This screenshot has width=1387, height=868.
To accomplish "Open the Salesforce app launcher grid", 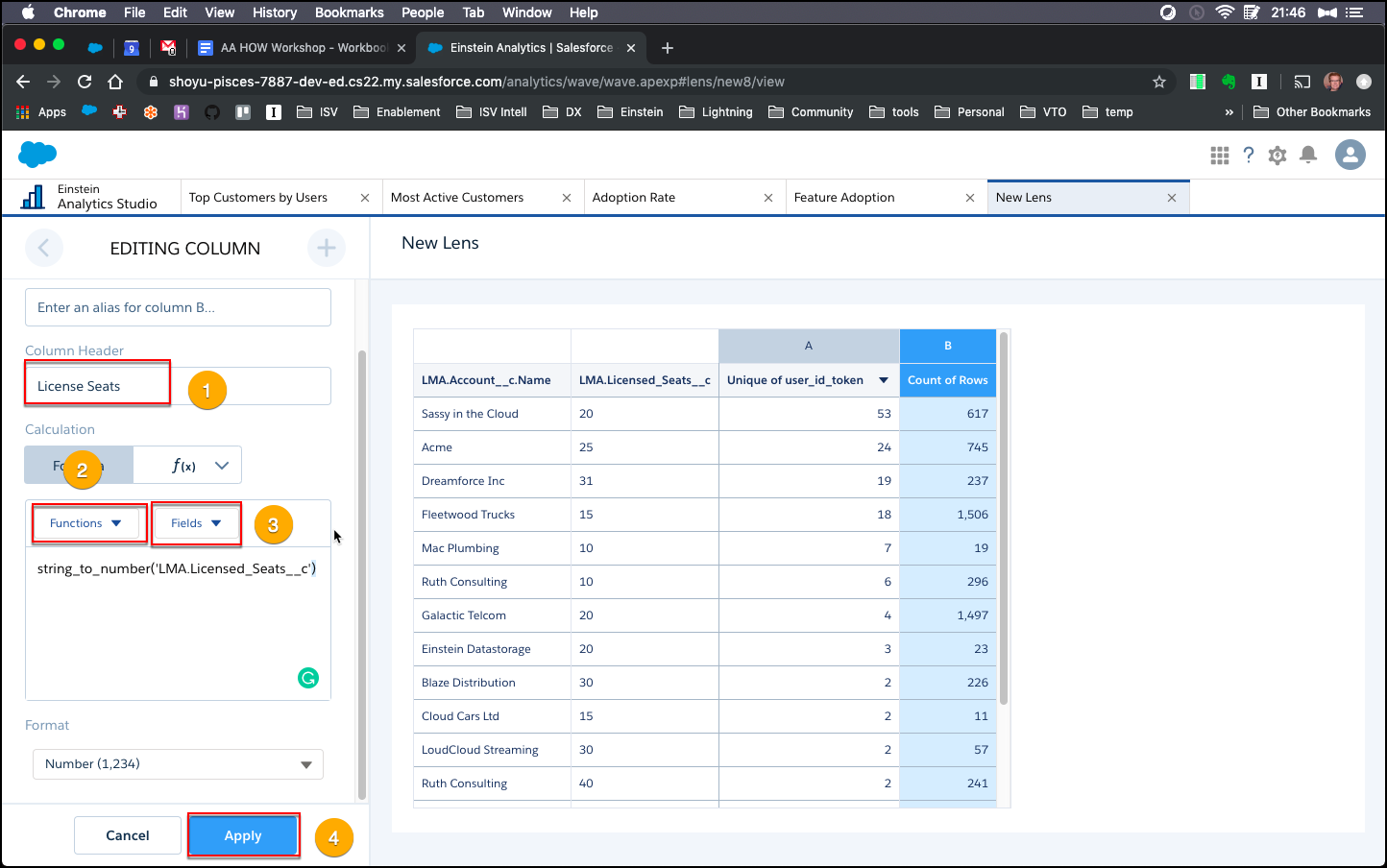I will pyautogui.click(x=1220, y=155).
